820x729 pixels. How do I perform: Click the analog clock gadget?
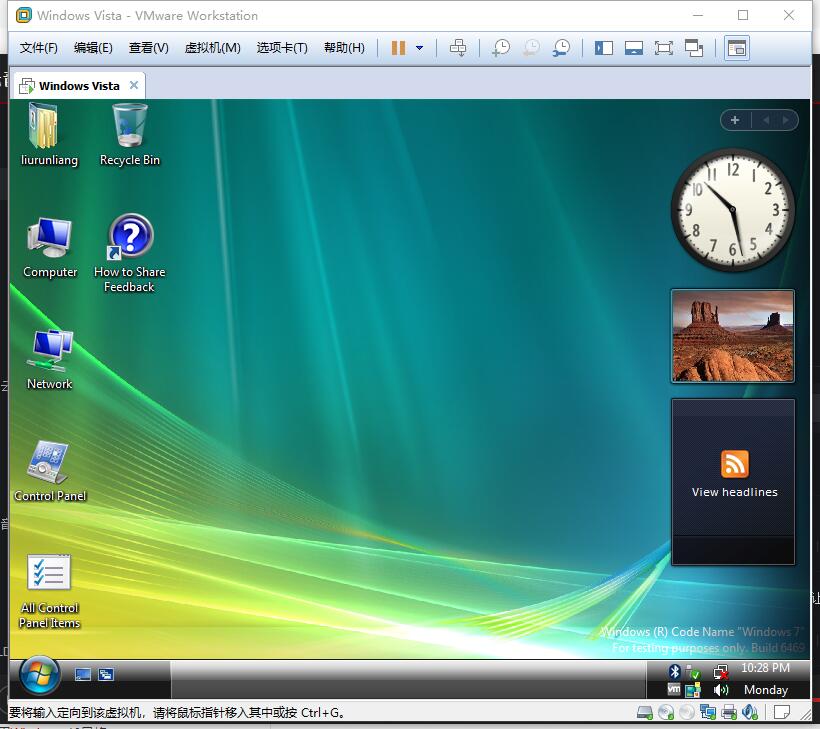733,210
